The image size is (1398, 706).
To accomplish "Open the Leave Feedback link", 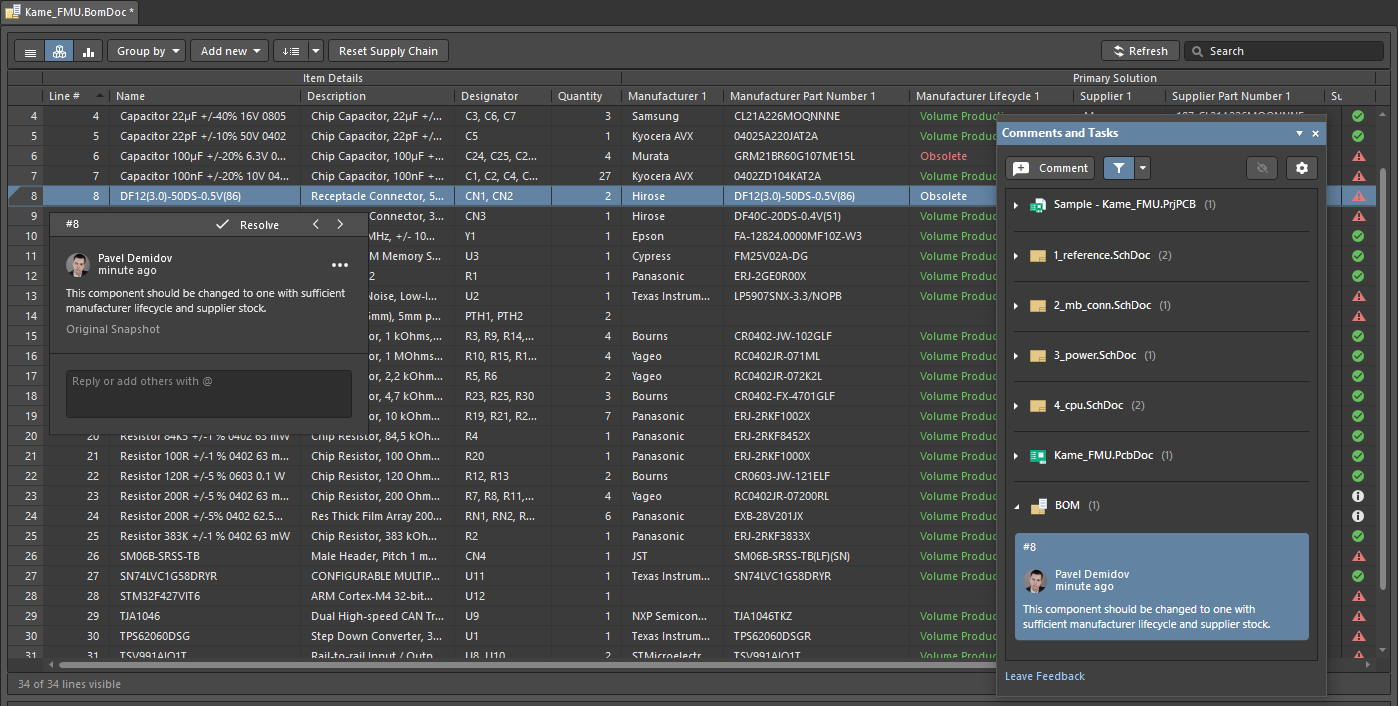I will click(1044, 676).
